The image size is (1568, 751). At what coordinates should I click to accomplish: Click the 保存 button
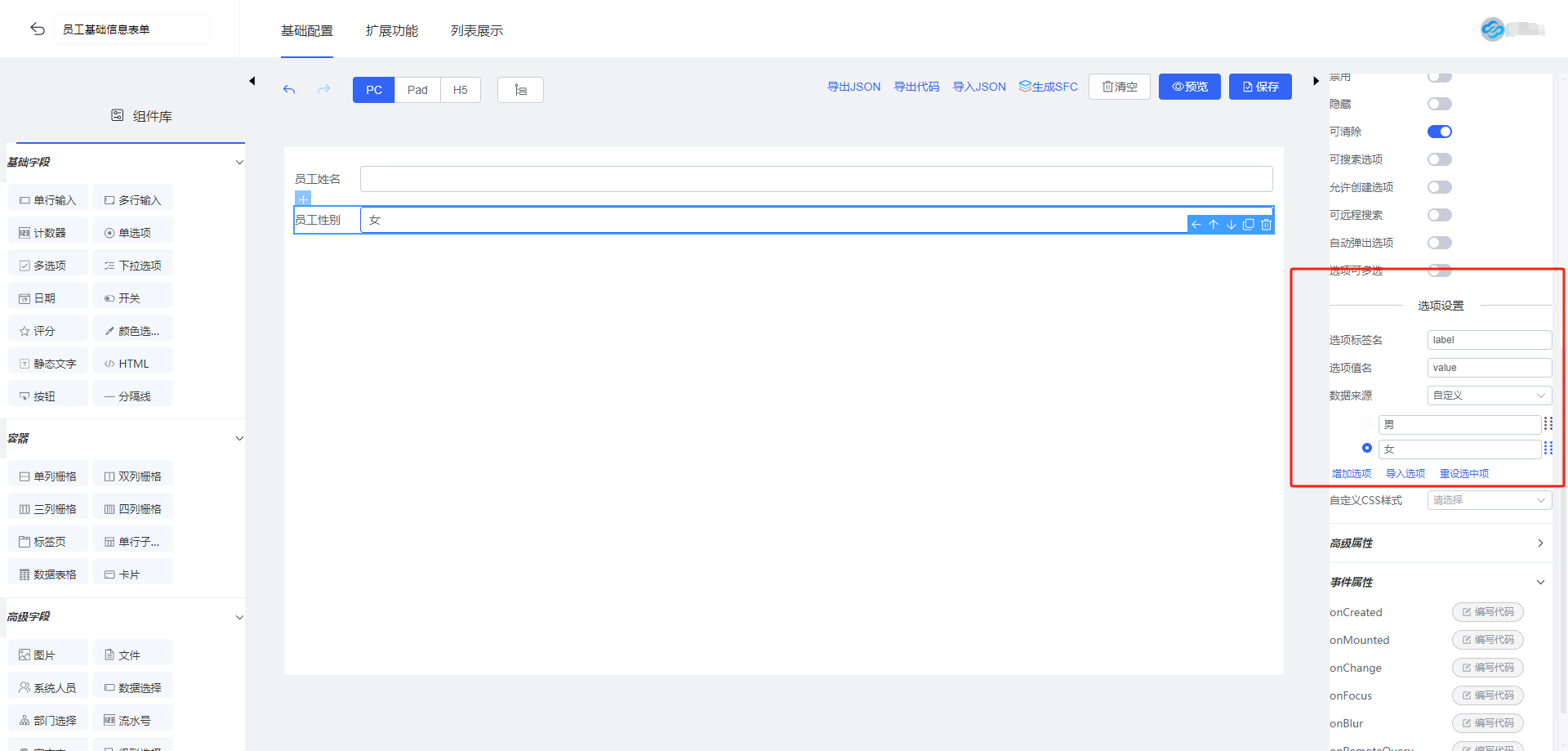coord(1260,87)
